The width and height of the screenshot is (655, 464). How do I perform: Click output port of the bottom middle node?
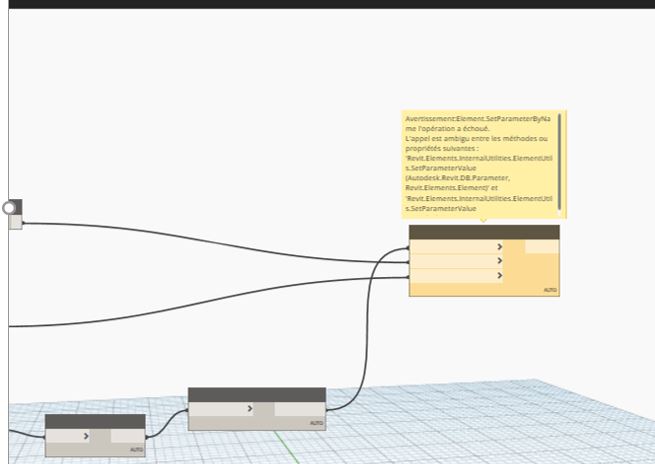pyautogui.click(x=299, y=409)
